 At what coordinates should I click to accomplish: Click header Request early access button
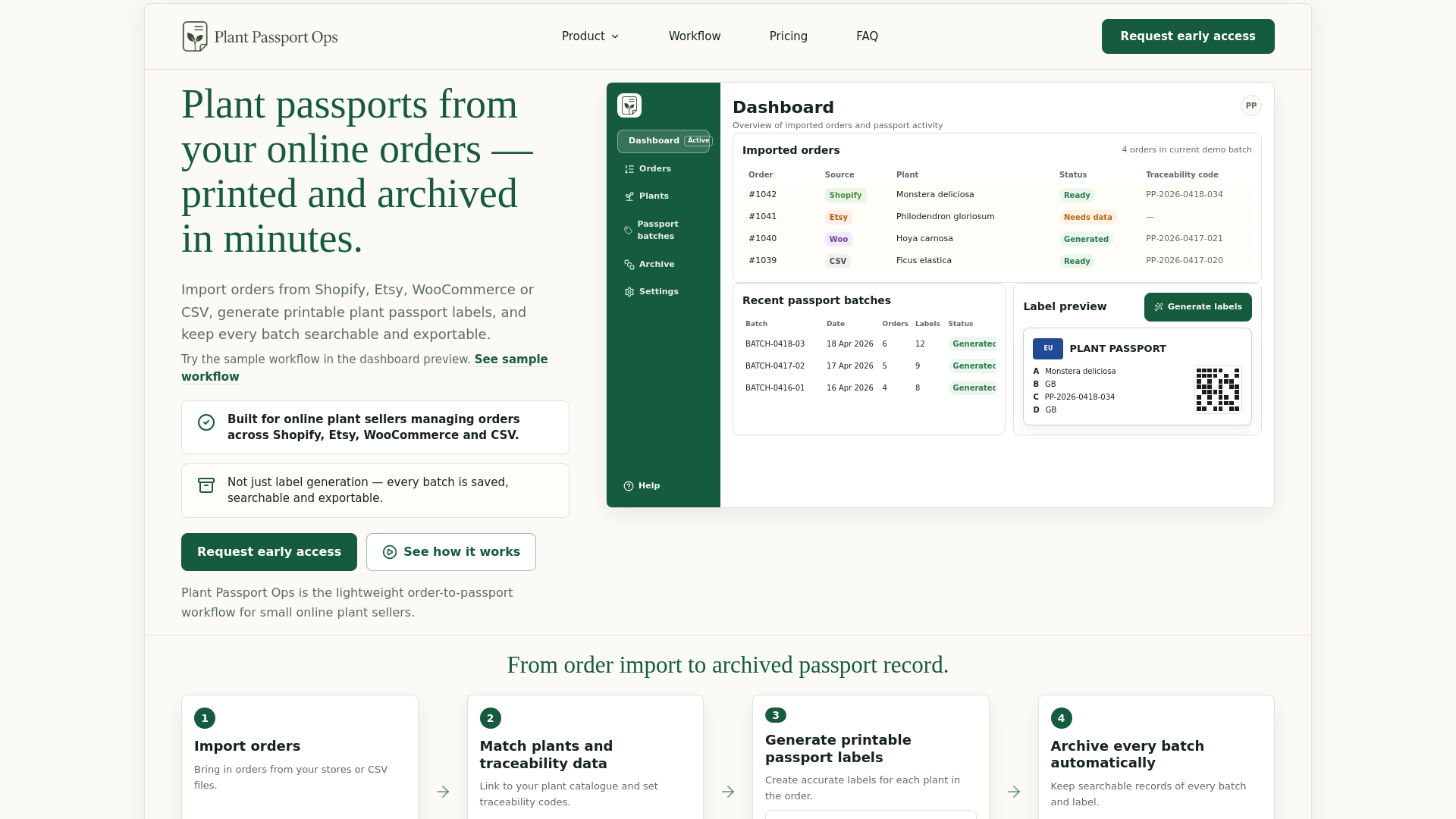coord(1188,36)
